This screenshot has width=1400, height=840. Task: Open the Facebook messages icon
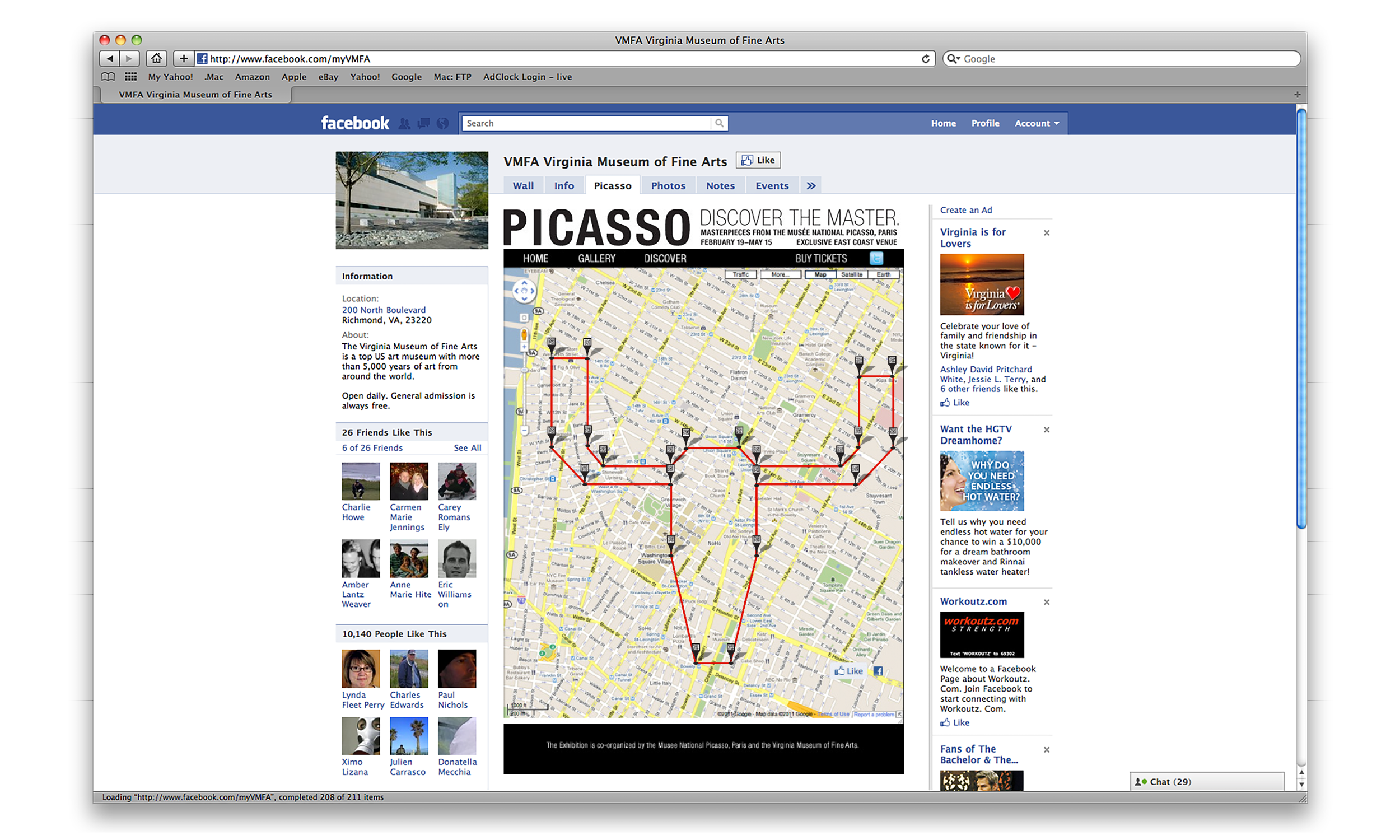point(423,123)
